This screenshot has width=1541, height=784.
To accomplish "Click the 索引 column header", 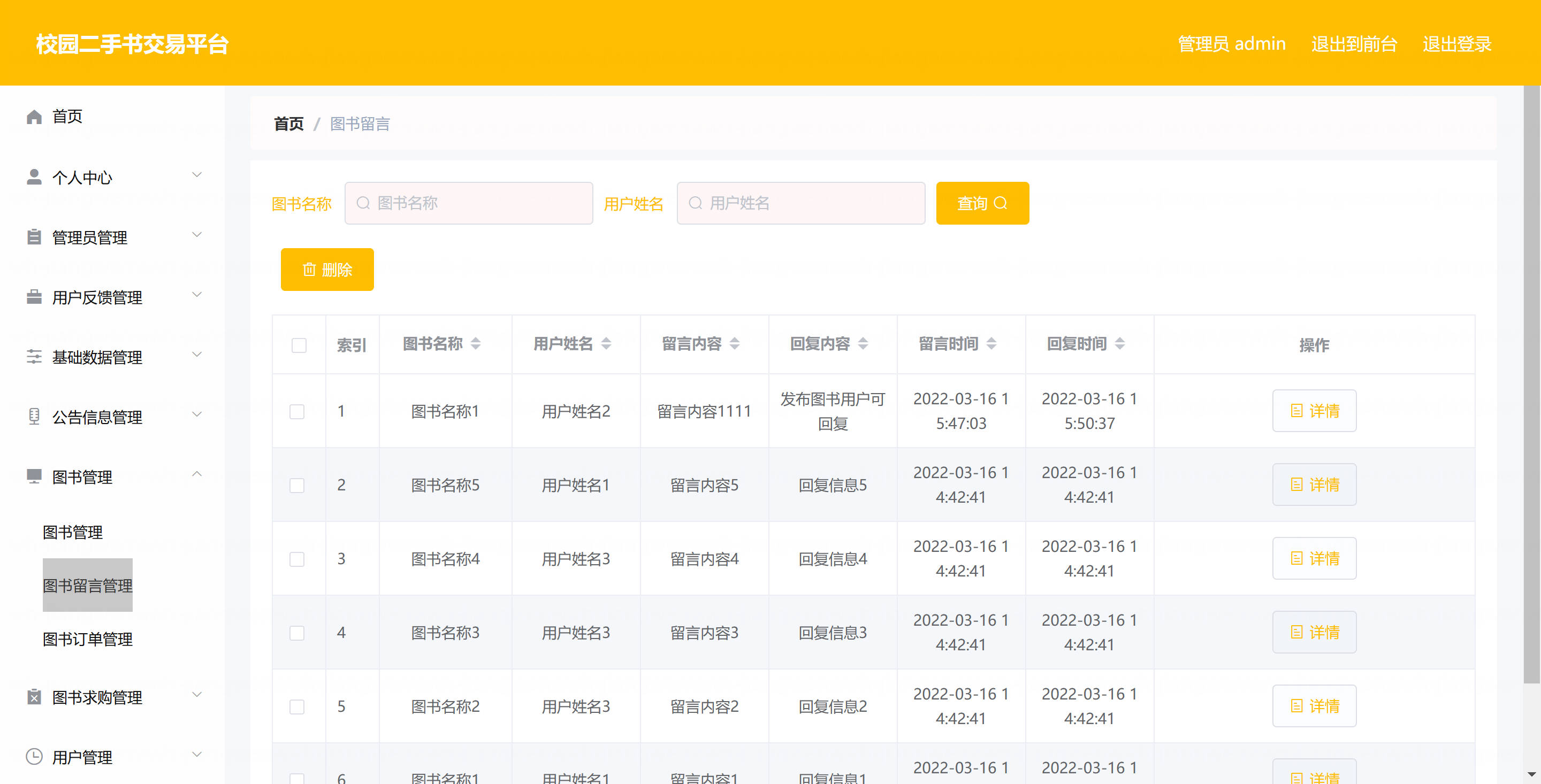I will pos(352,345).
